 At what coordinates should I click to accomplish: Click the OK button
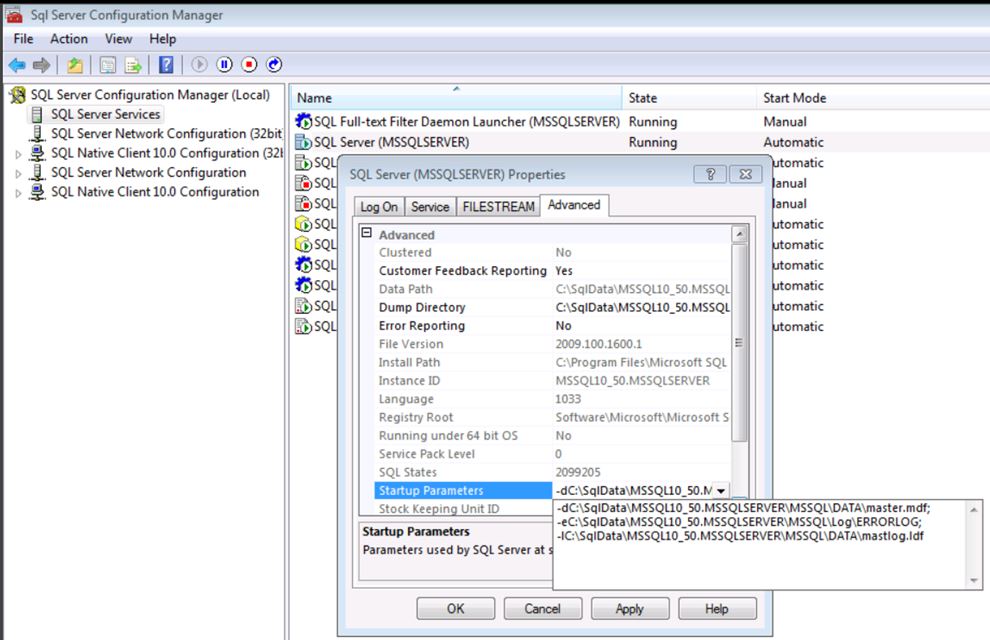pyautogui.click(x=455, y=609)
